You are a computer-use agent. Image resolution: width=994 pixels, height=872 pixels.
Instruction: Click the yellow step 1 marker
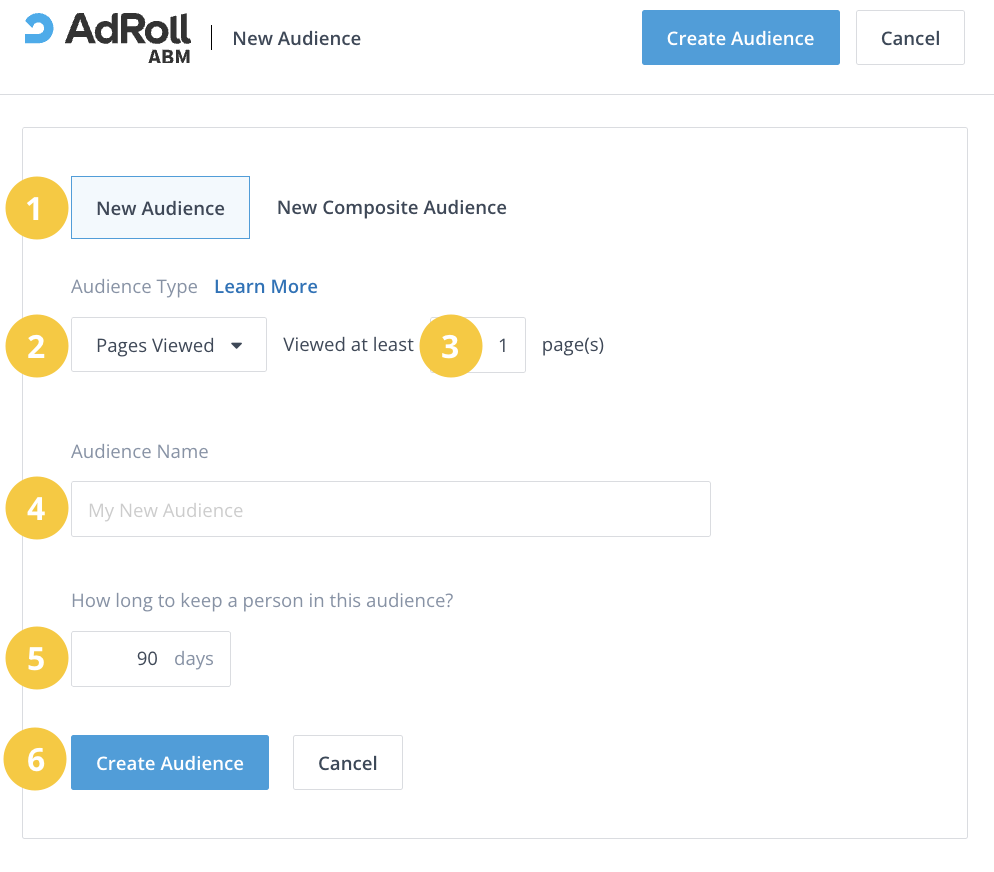click(x=36, y=209)
